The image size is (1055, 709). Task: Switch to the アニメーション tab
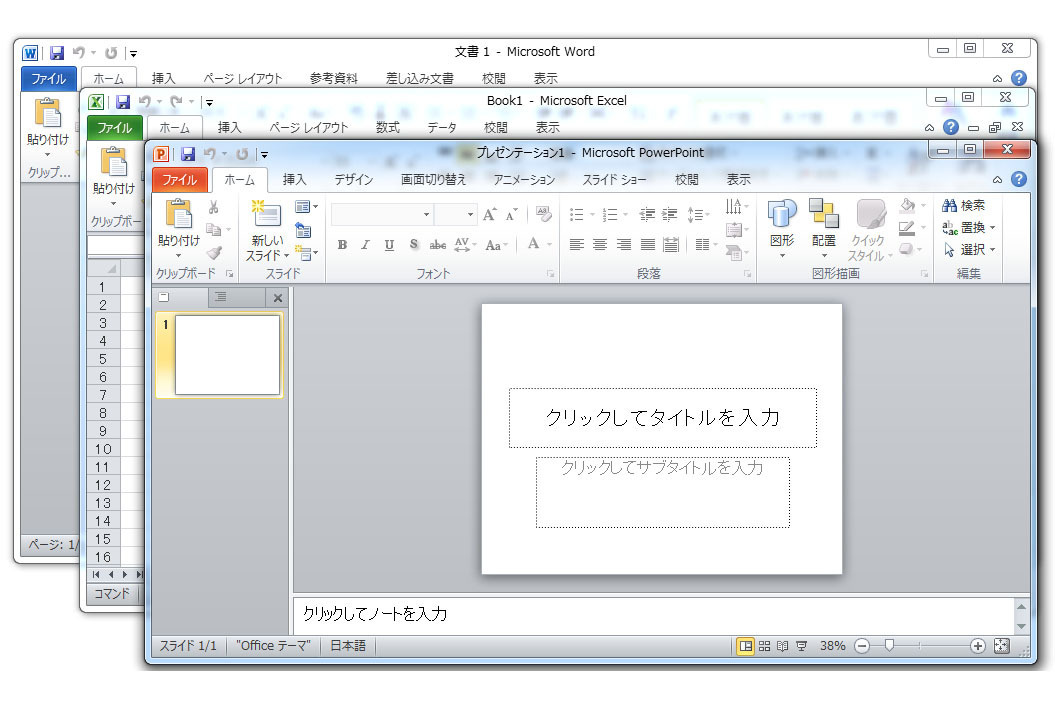524,180
